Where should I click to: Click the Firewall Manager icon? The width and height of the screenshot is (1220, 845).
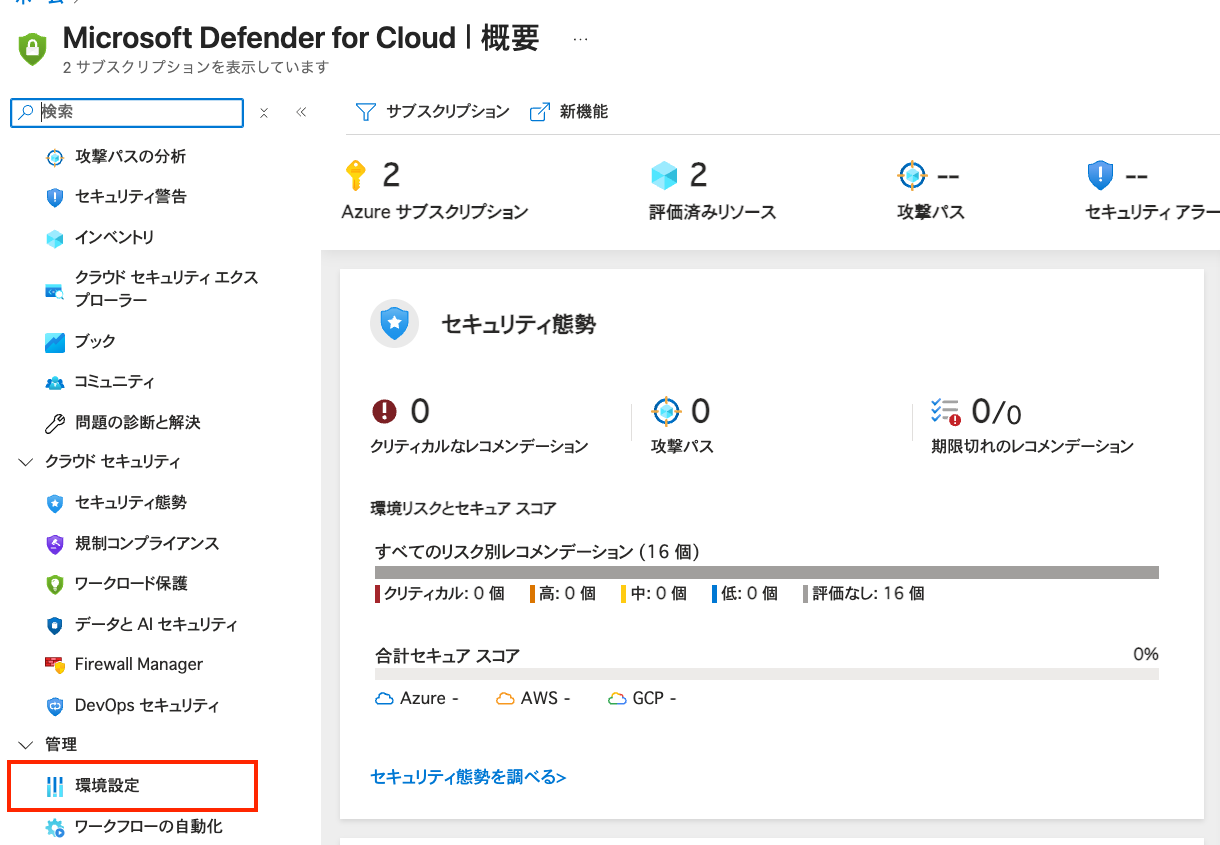pyautogui.click(x=55, y=665)
